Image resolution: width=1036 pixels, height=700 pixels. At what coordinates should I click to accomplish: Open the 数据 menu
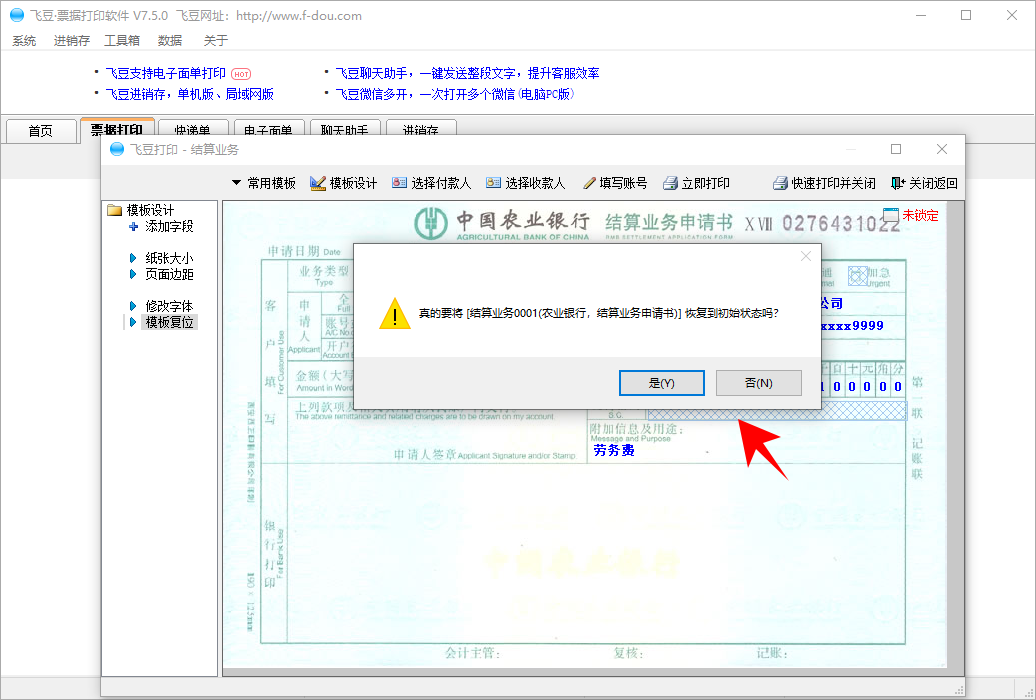pos(170,41)
